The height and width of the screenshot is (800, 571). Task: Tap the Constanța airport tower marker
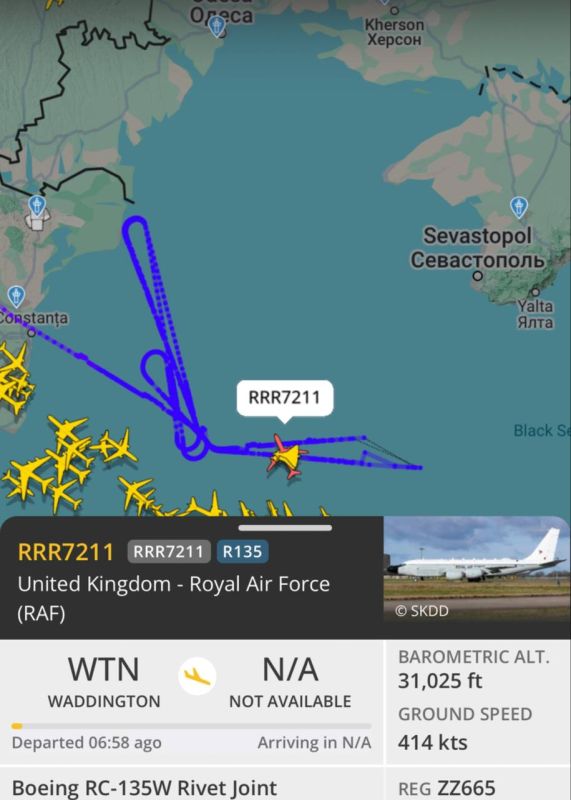tap(16, 297)
